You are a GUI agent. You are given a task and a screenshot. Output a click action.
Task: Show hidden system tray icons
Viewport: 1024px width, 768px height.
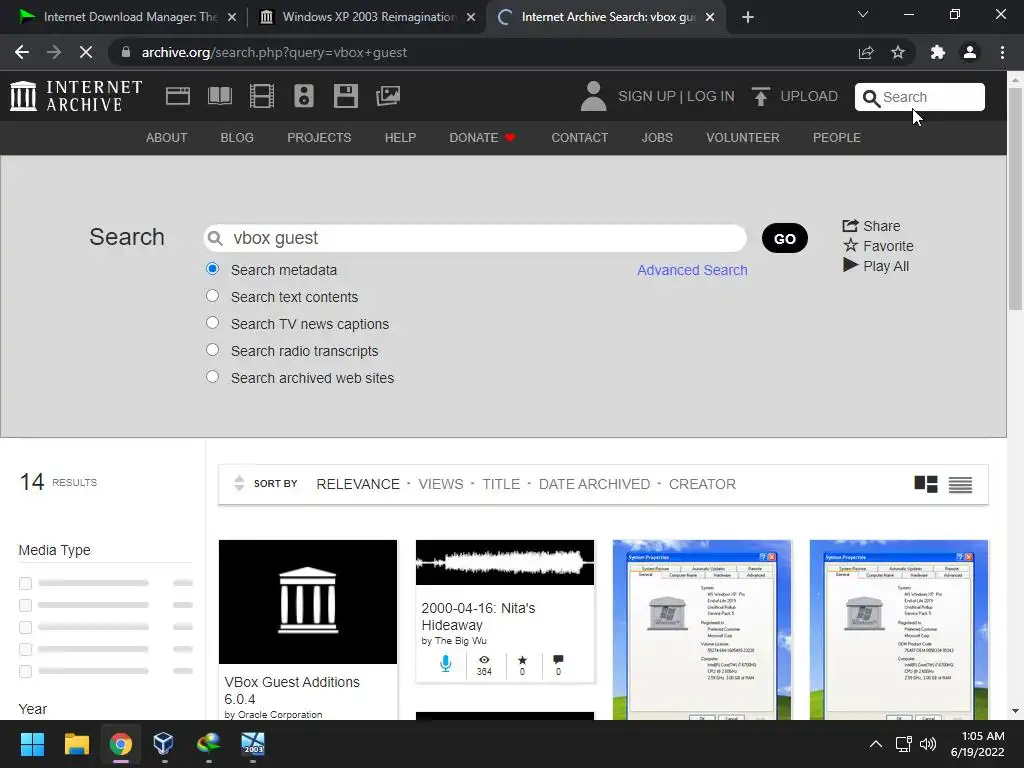pyautogui.click(x=876, y=744)
